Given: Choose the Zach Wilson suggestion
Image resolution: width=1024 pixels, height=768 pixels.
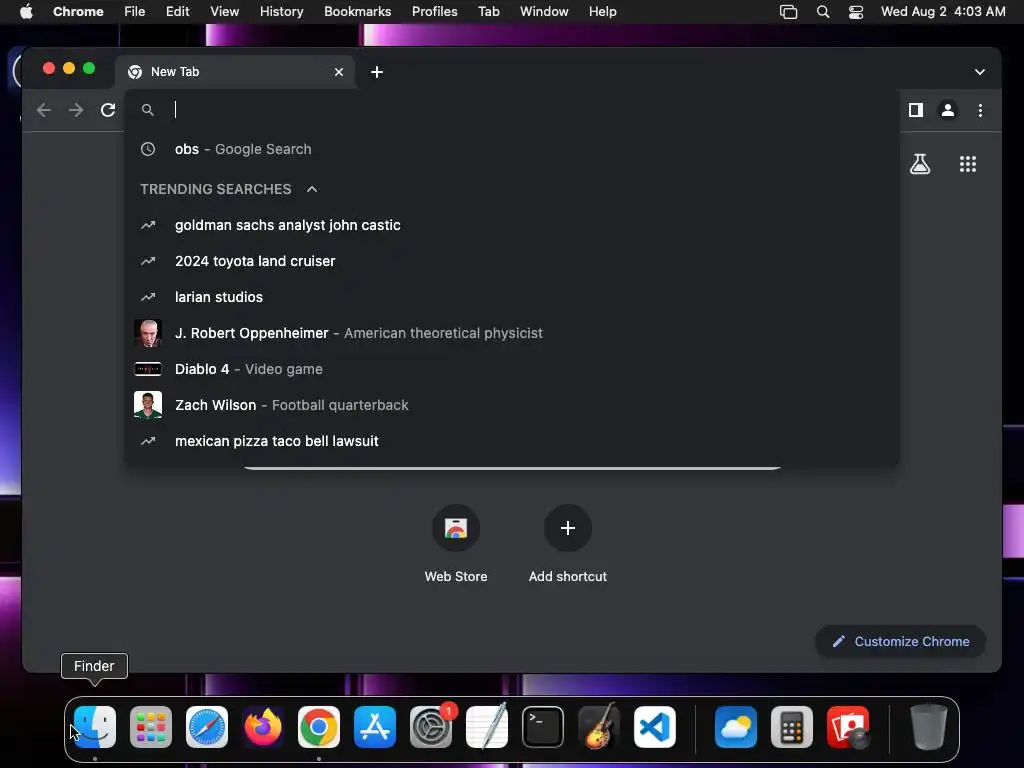Looking at the screenshot, I should (x=512, y=405).
